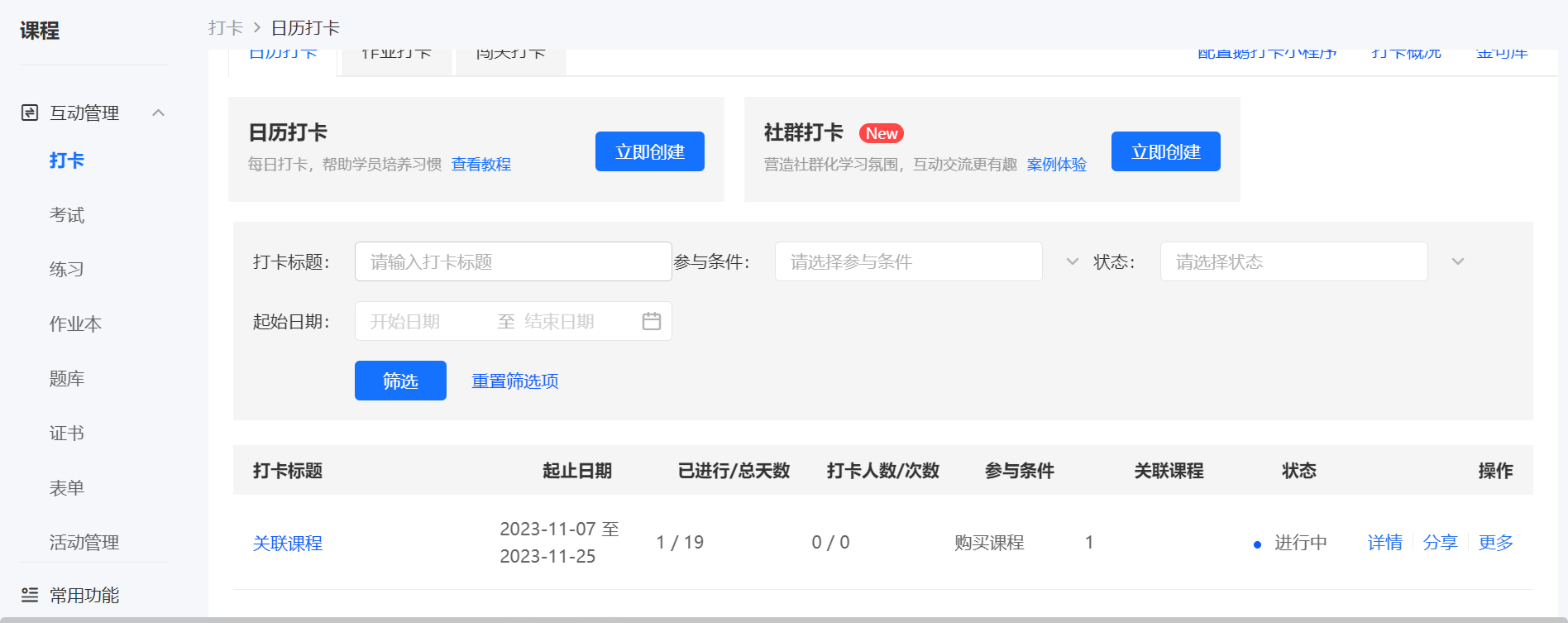The height and width of the screenshot is (623, 1568).
Task: Open 查看教程 link
Action: click(481, 165)
